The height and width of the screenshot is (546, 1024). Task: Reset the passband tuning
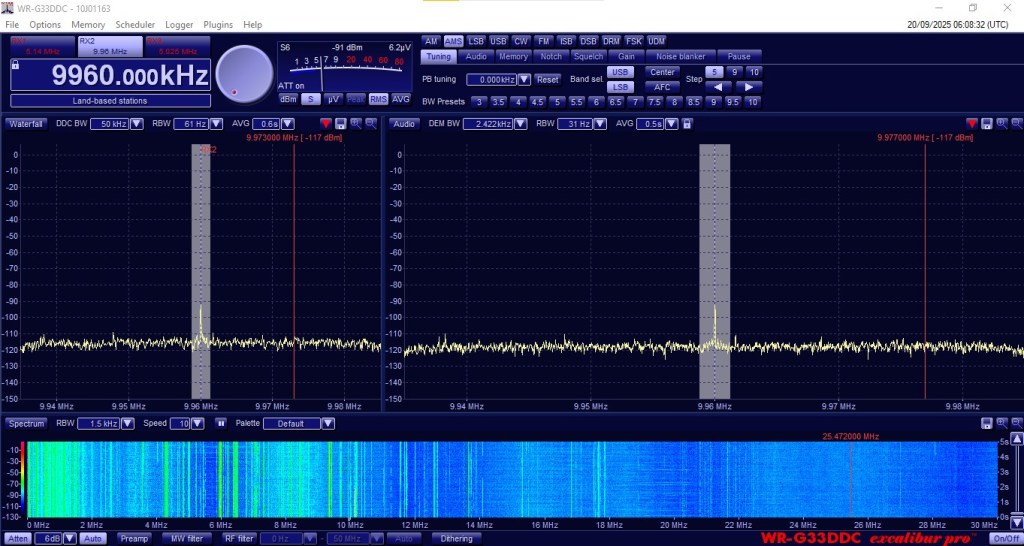coord(547,80)
